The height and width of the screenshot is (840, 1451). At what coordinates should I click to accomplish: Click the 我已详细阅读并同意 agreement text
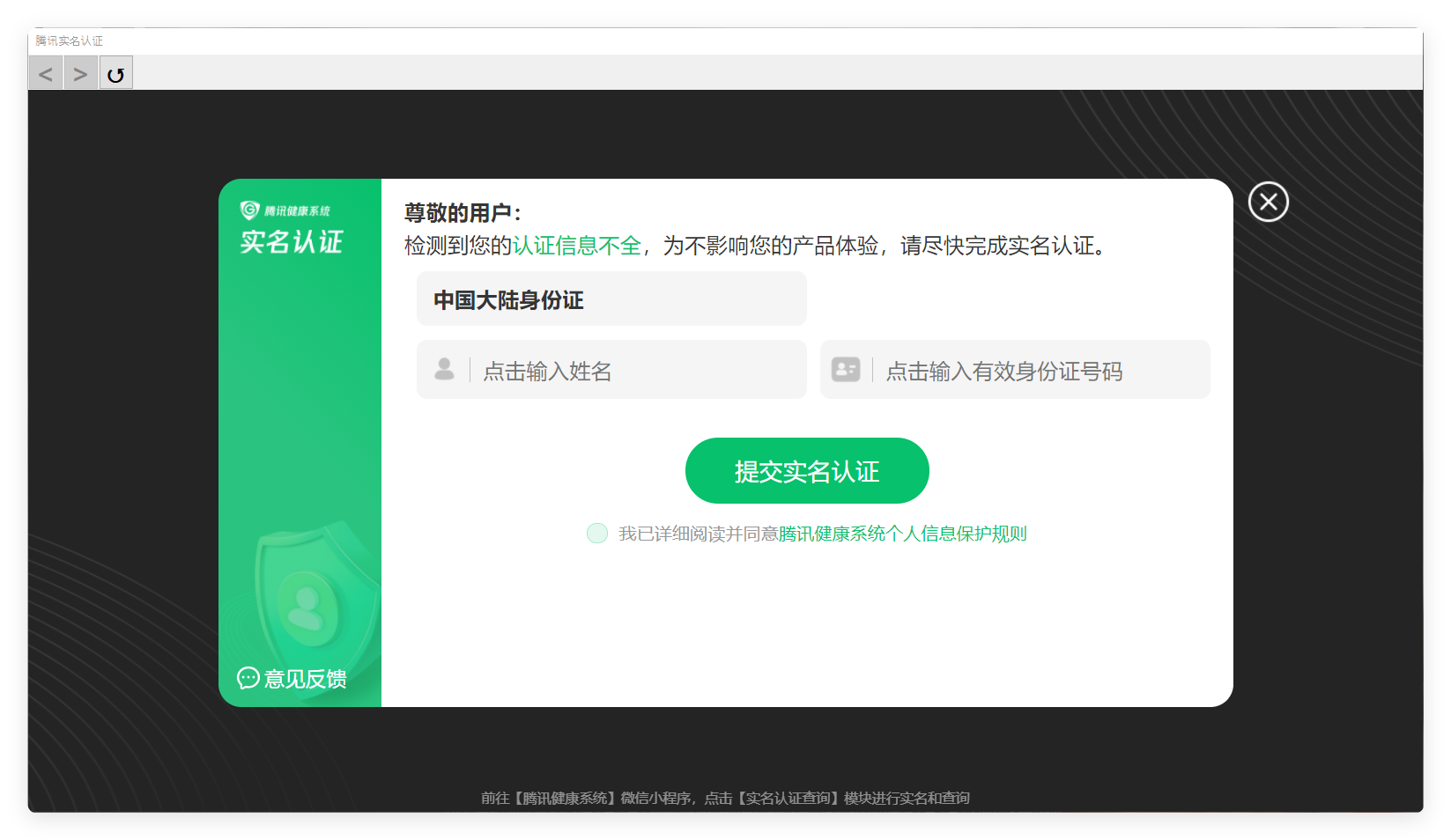coord(699,534)
